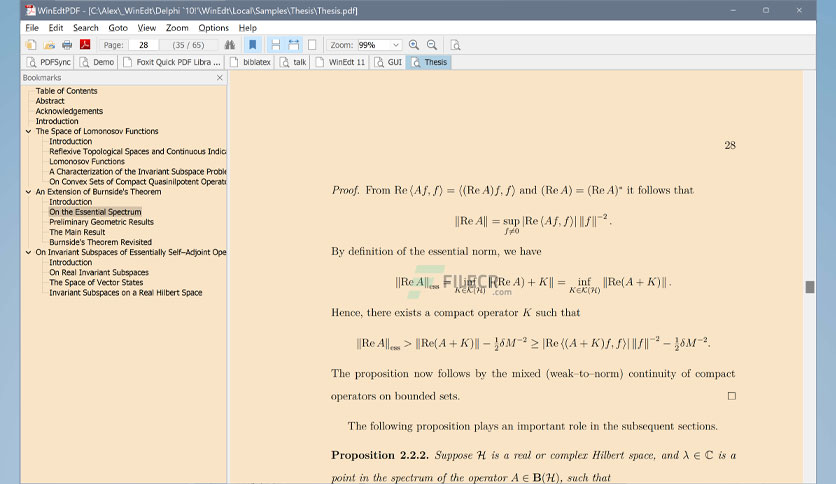Screen dimensions: 836x484
Task: Open the Search menu
Action: tap(86, 28)
